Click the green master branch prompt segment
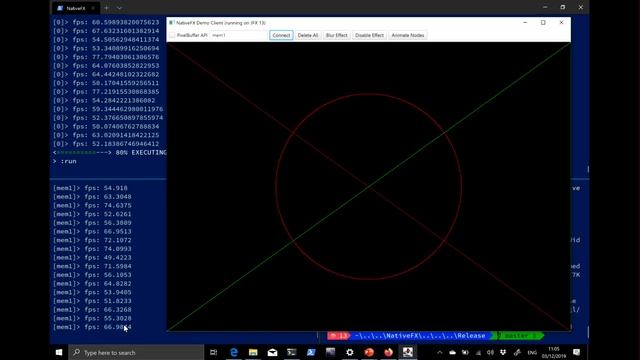Screen dimensions: 640x360 point(520,336)
